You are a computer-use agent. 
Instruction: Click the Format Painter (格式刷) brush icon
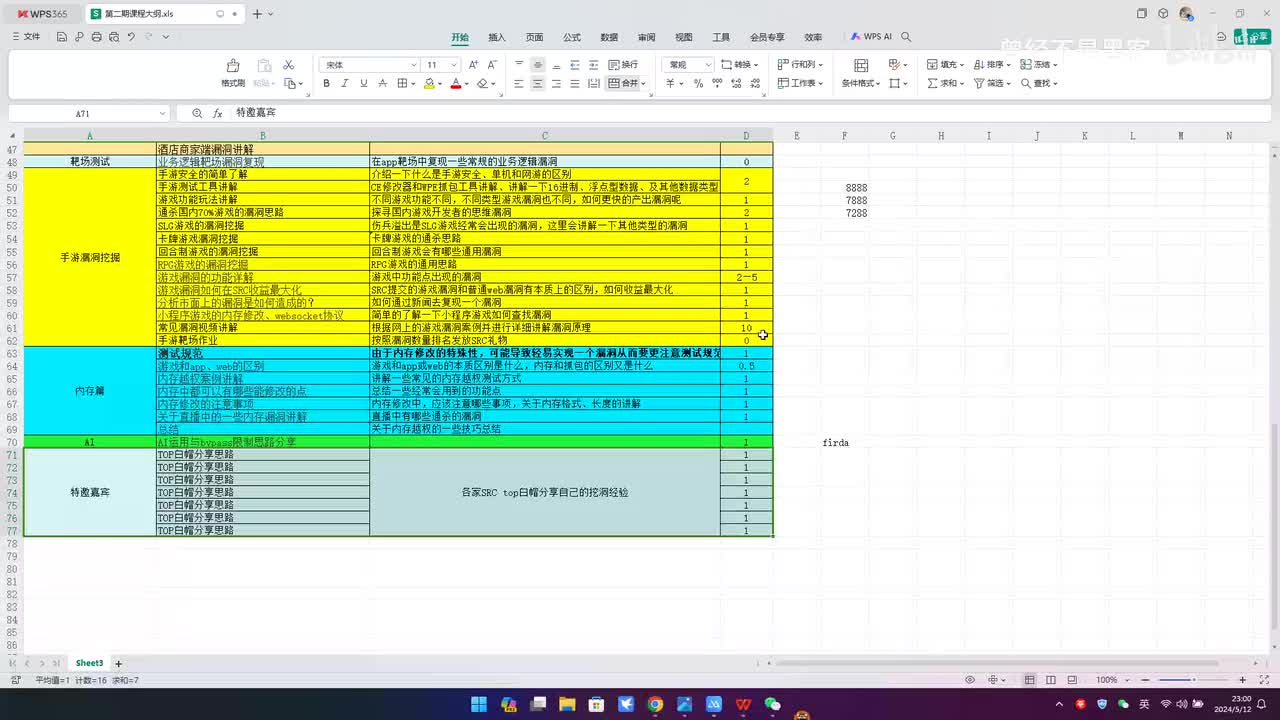233,65
